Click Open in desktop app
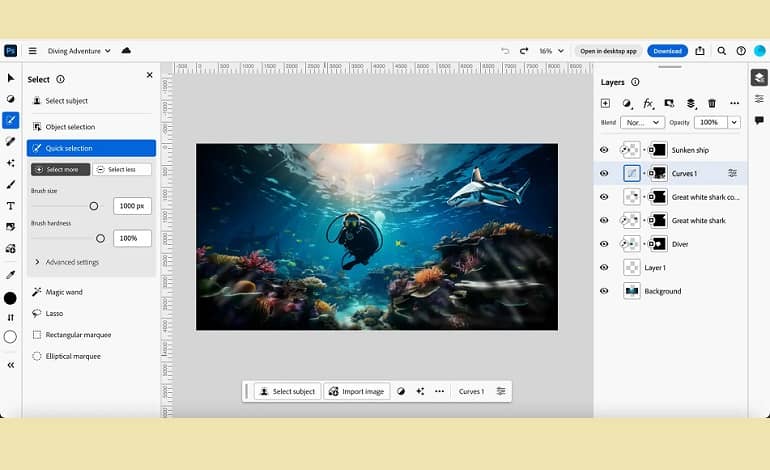Viewport: 770px width, 470px height. click(x=608, y=51)
